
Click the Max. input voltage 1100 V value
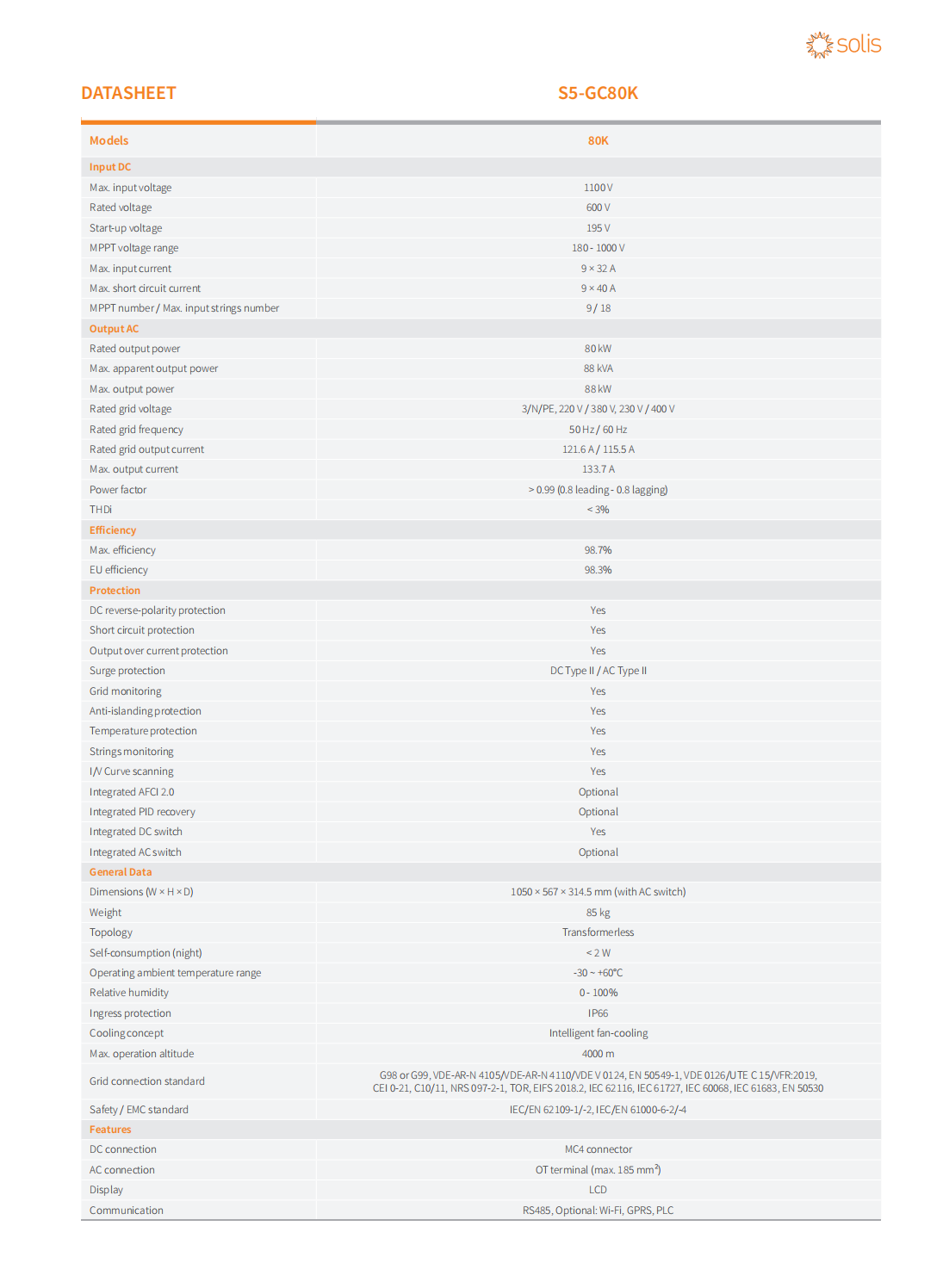[x=598, y=188]
